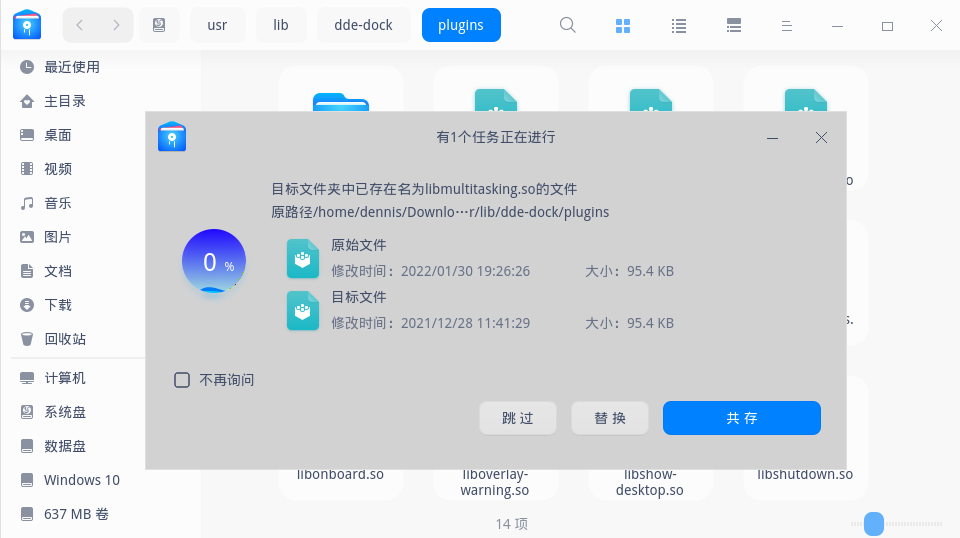The image size is (960, 538).
Task: Click the dialog's file manager icon
Action: tap(172, 136)
